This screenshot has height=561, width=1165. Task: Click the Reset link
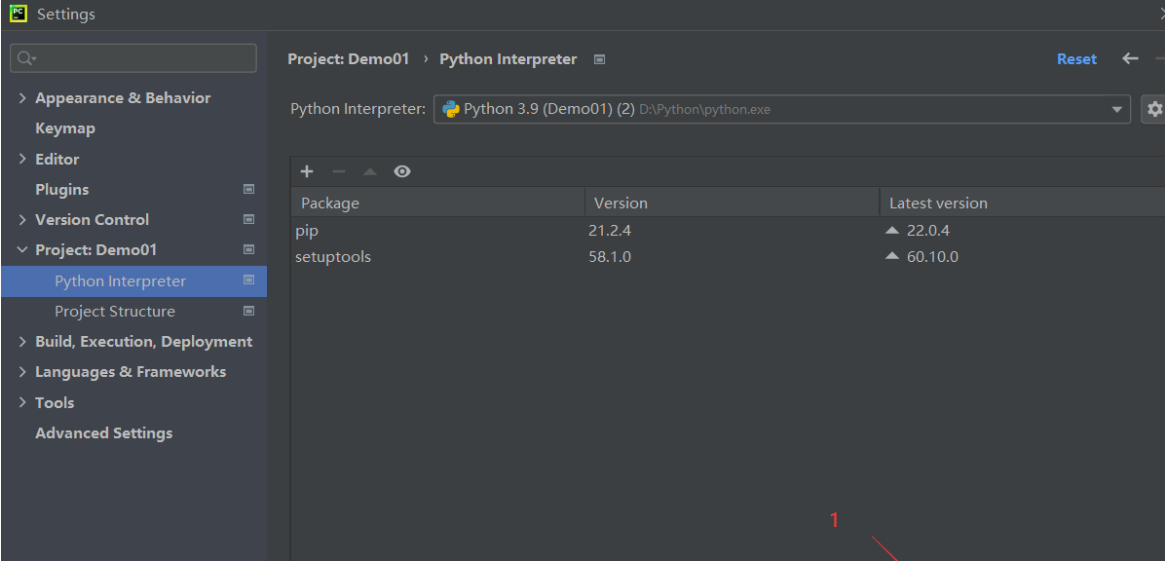[x=1076, y=59]
